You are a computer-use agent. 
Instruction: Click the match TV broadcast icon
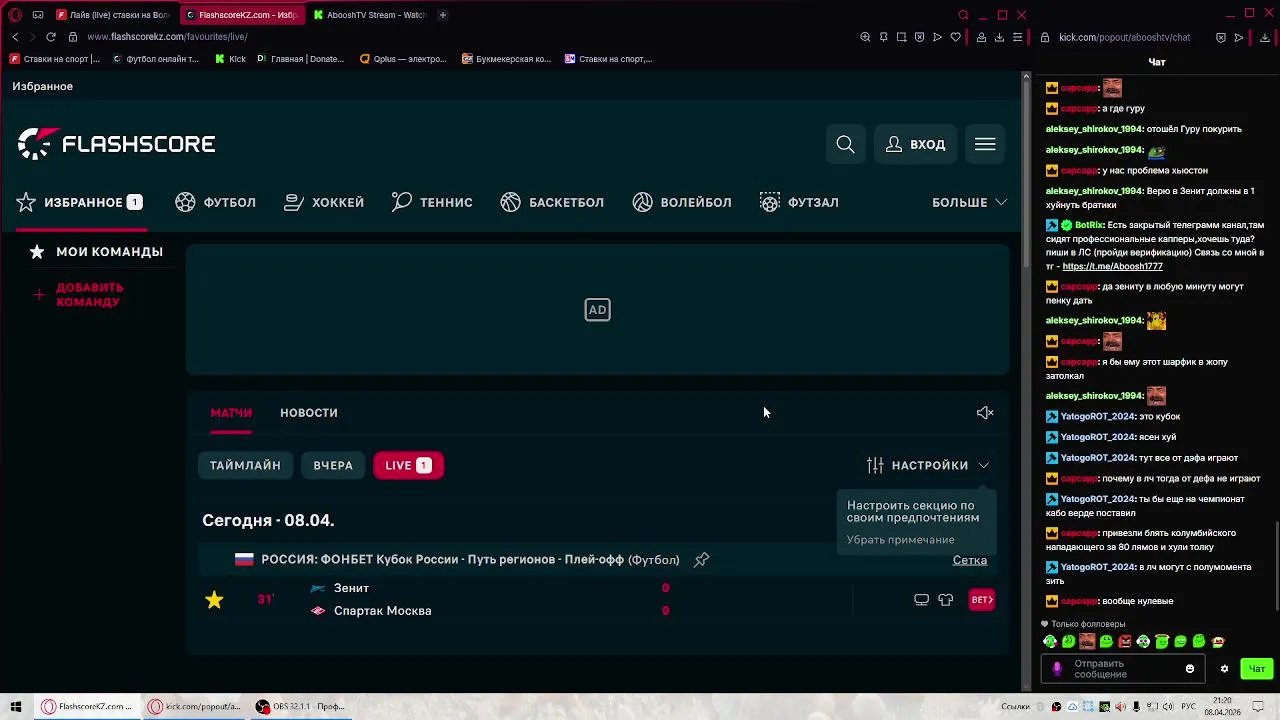point(922,600)
